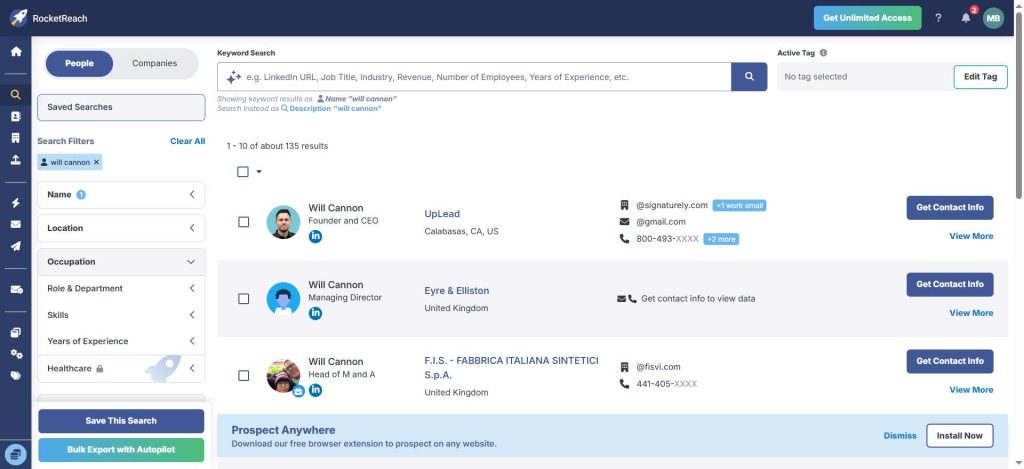The image size is (1024, 469).
Task: Open the envelope email sidebar icon
Action: click(x=16, y=224)
